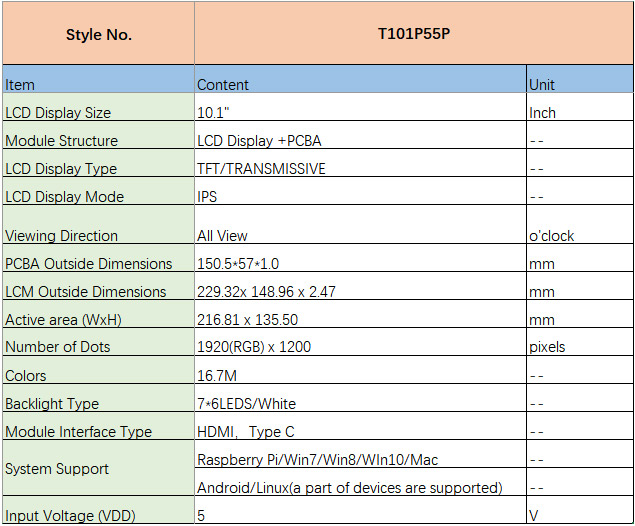Select the T101P55P model number cell
This screenshot has width=635, height=526.
(412, 33)
